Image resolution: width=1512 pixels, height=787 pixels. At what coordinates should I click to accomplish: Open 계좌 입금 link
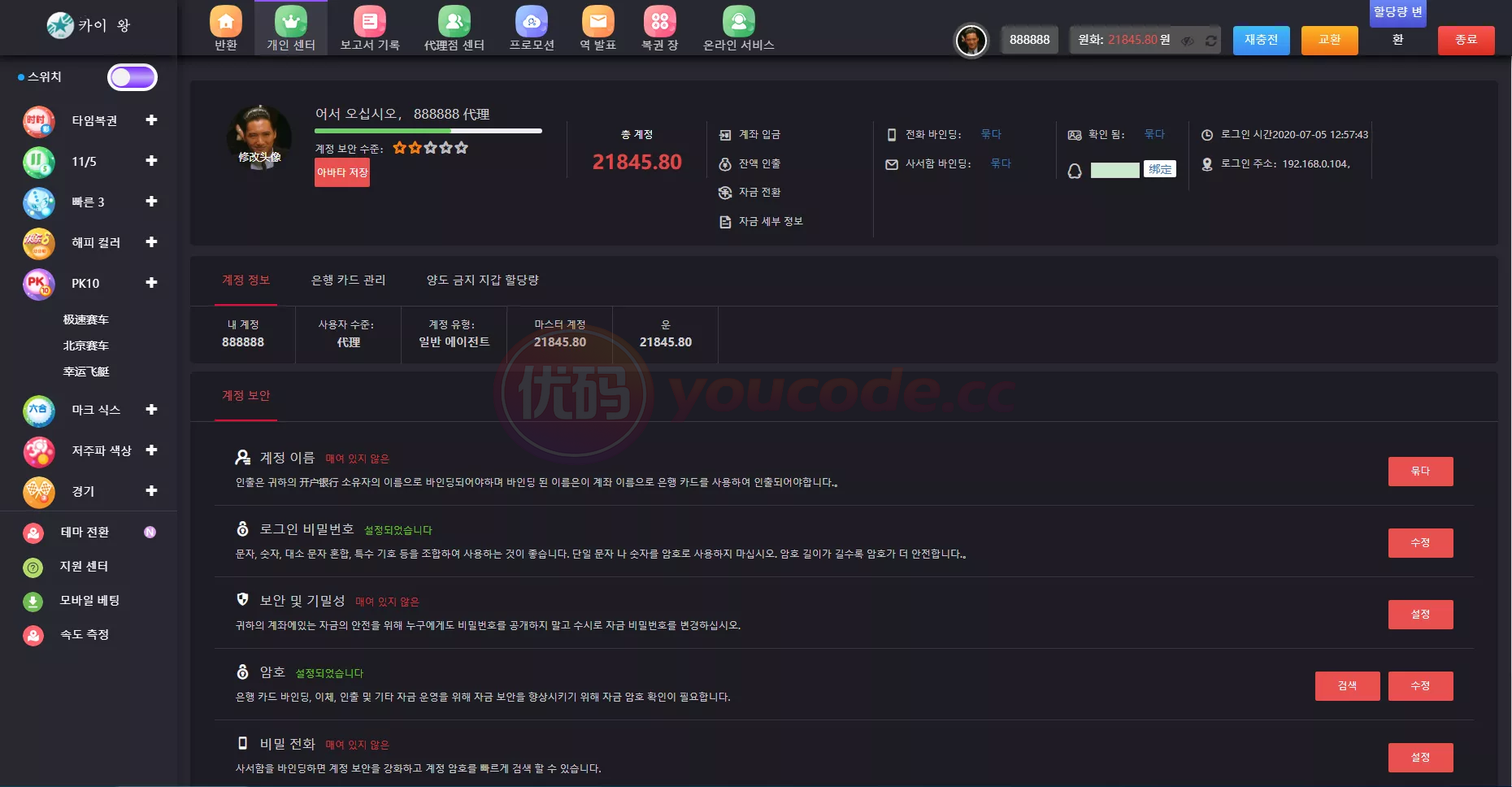(759, 135)
